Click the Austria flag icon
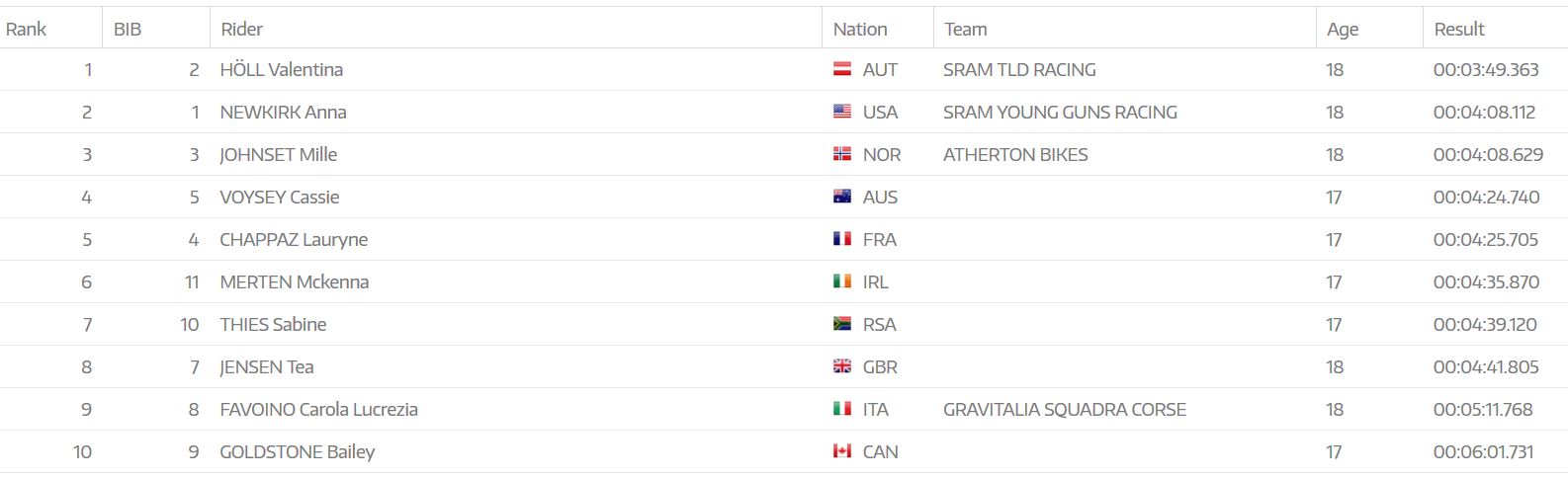Image resolution: width=1568 pixels, height=479 pixels. pyautogui.click(x=842, y=69)
